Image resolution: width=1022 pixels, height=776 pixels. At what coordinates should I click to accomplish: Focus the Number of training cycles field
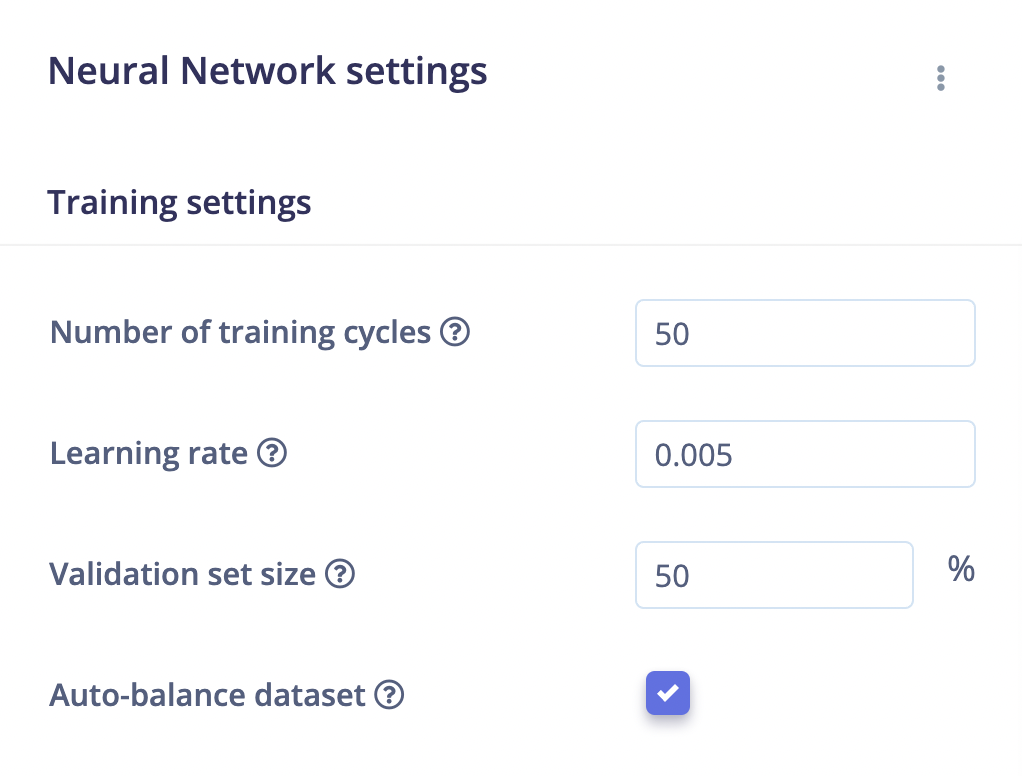coord(805,333)
